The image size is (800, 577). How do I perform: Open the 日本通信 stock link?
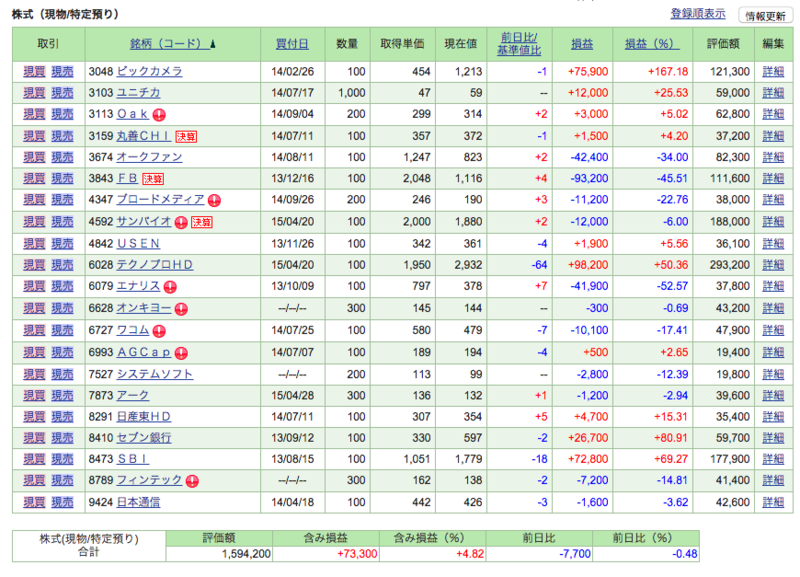tap(138, 503)
